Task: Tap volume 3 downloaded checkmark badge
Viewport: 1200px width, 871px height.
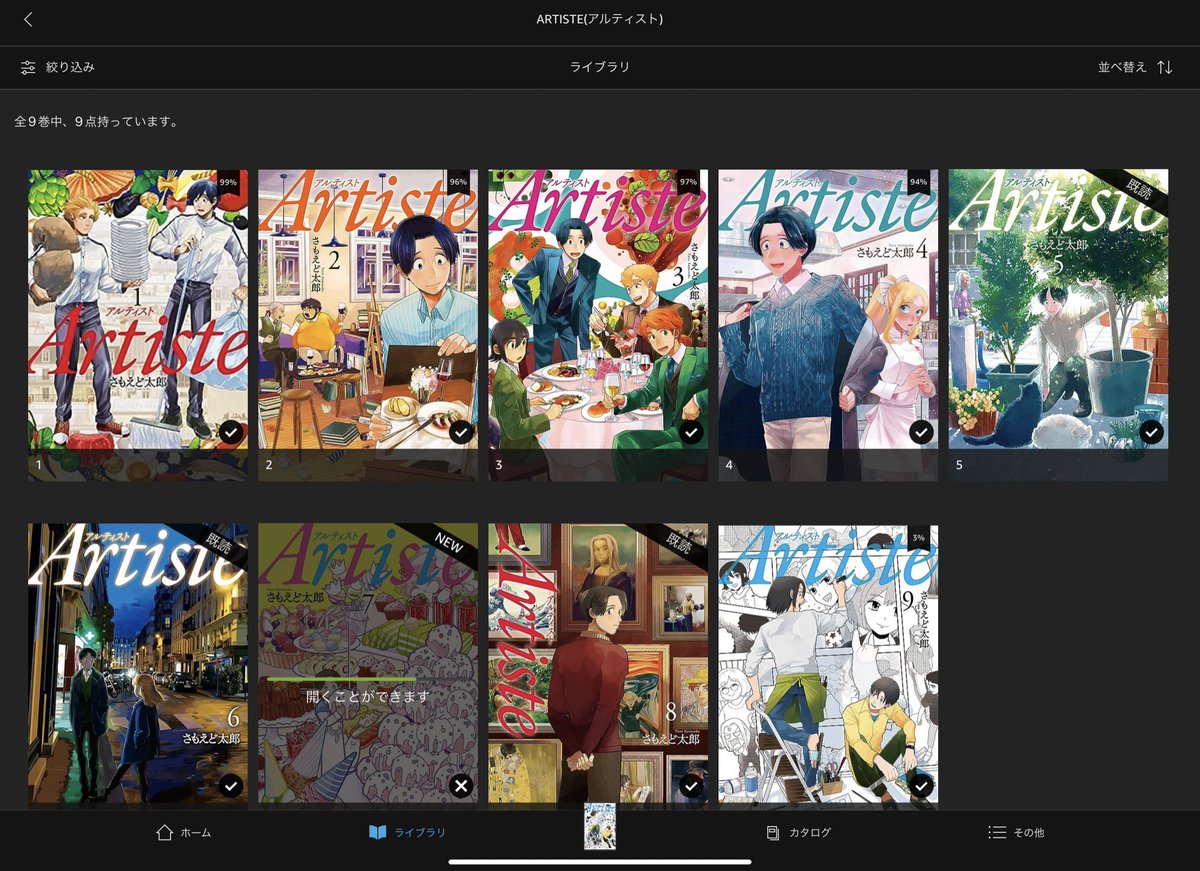Action: click(691, 432)
